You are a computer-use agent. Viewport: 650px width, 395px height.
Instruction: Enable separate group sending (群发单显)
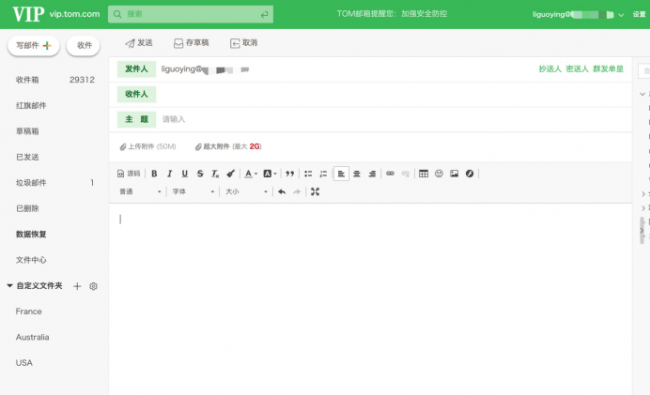tap(608, 69)
